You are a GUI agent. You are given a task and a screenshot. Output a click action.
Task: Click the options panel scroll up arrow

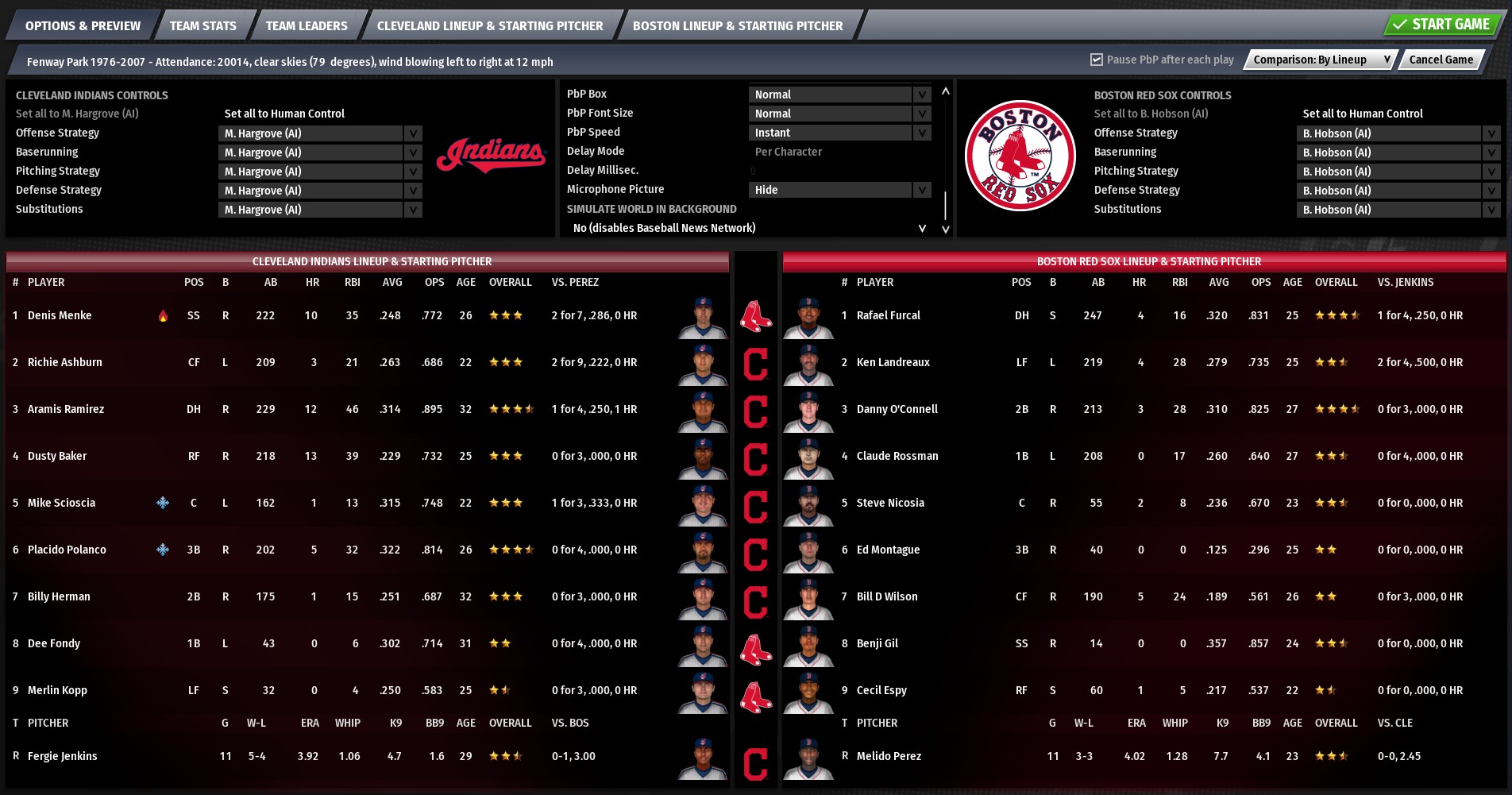[x=946, y=91]
